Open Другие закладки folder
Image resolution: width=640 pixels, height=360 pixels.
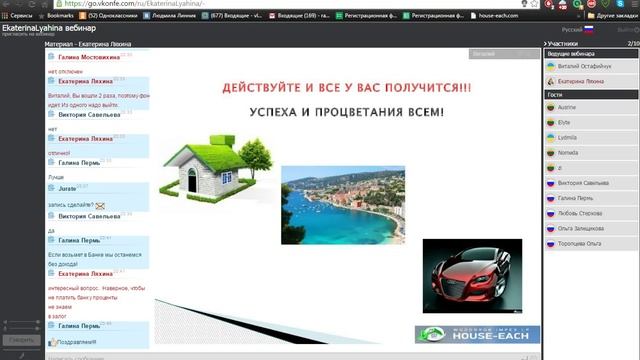613,16
